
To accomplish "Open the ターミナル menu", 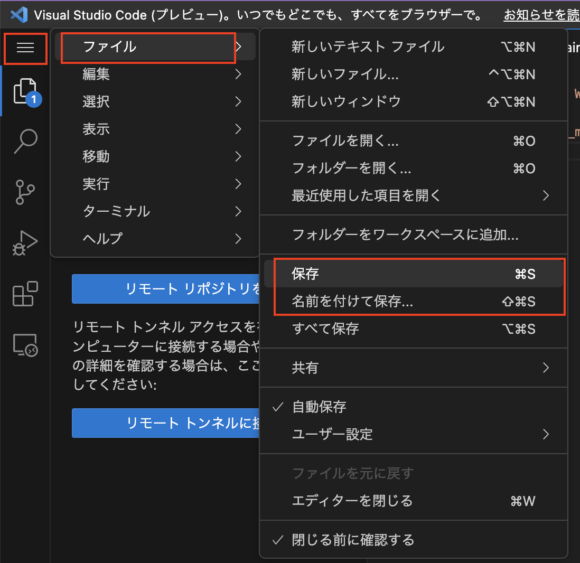I will click(x=155, y=211).
